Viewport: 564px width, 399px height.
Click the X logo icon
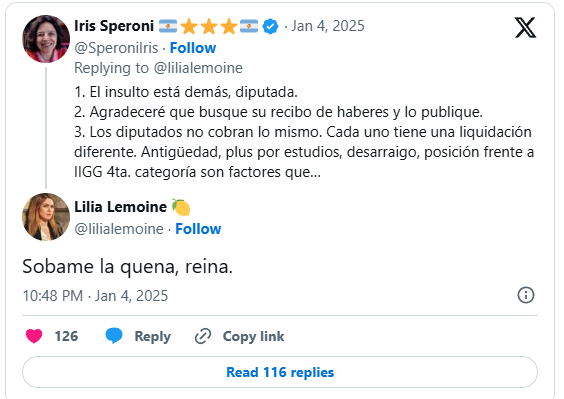coord(525,28)
